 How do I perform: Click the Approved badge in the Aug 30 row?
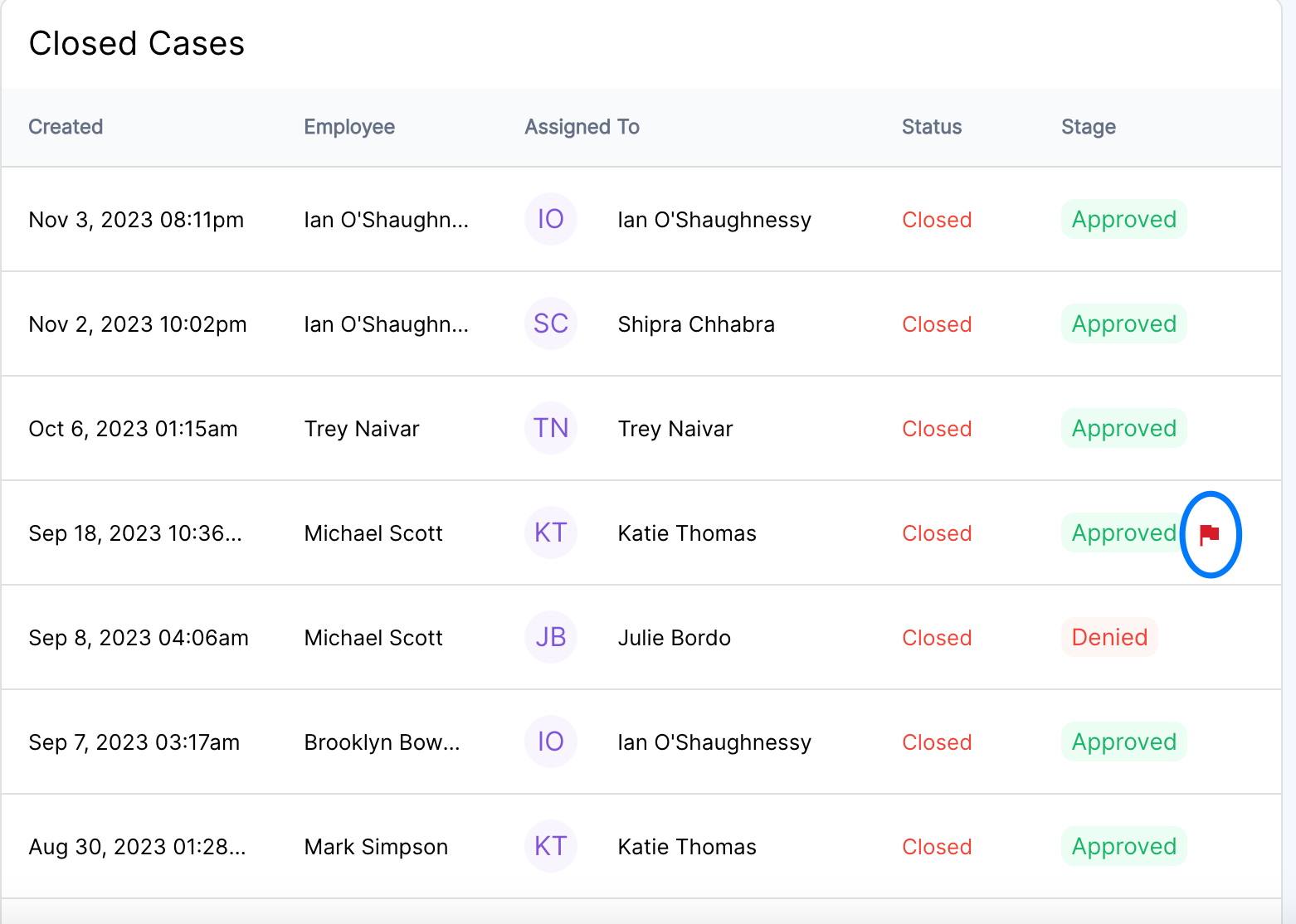pos(1124,846)
